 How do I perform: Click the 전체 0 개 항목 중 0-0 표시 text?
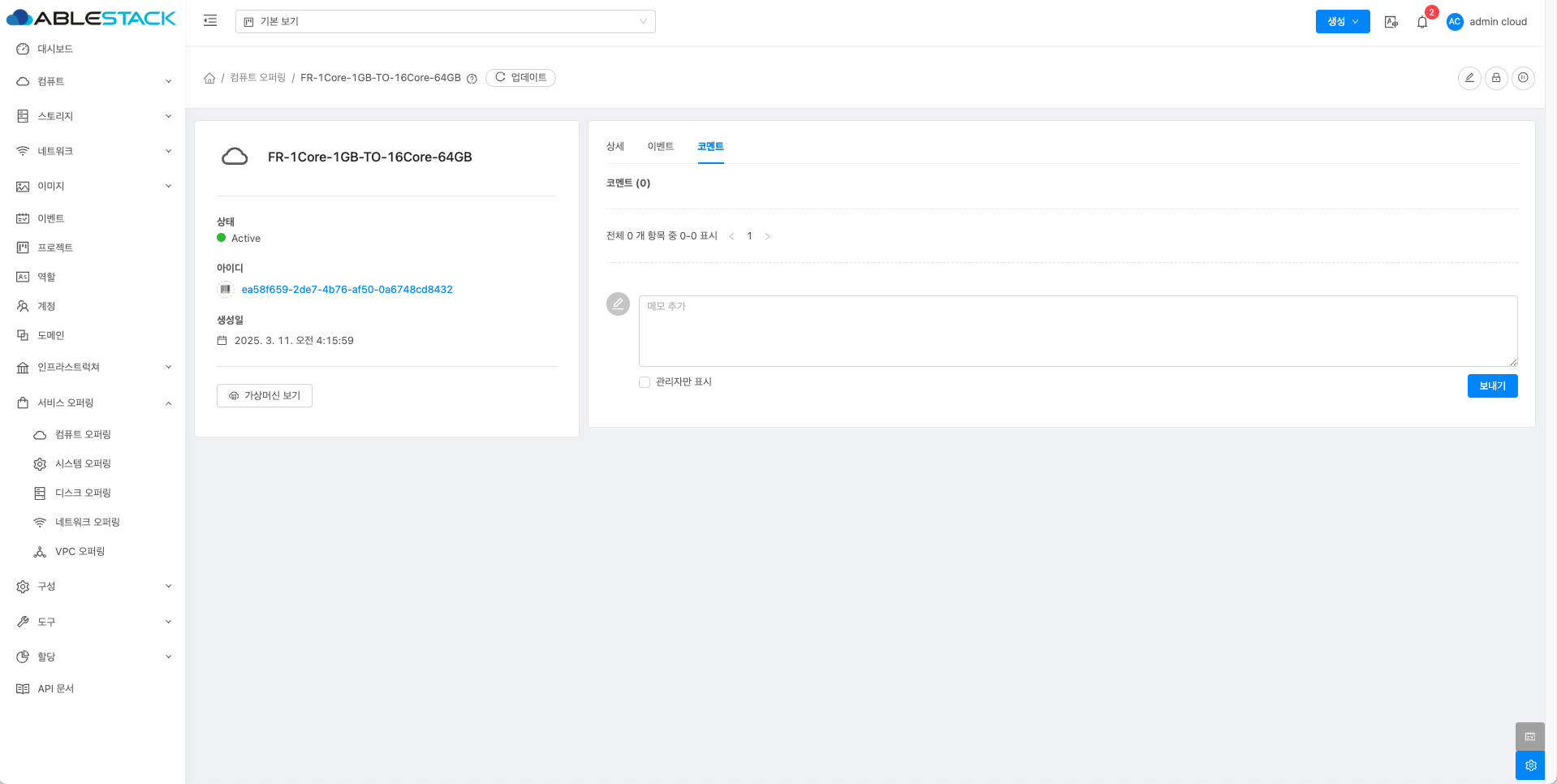pyautogui.click(x=662, y=236)
